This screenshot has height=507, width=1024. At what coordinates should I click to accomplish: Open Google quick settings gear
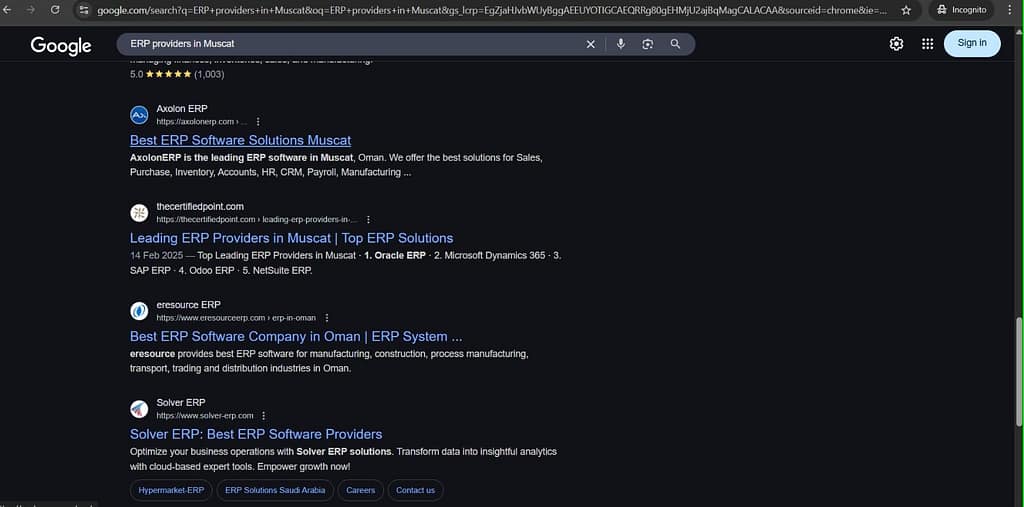click(897, 44)
